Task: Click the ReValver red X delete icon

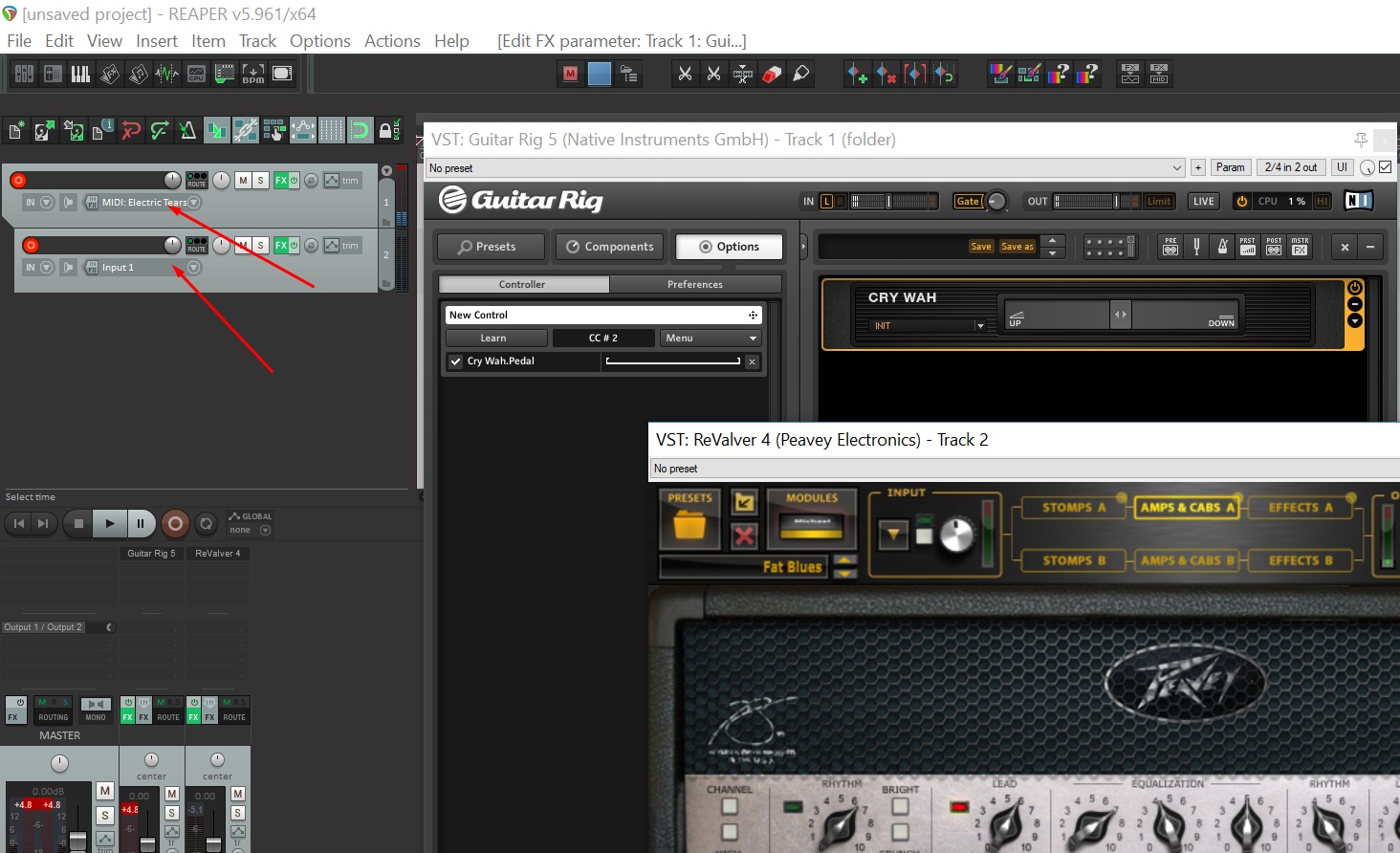Action: click(744, 536)
